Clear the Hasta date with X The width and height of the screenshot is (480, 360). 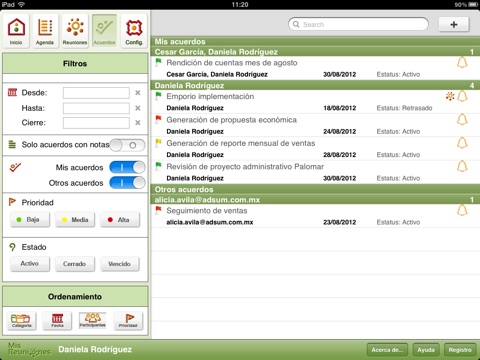pyautogui.click(x=138, y=108)
